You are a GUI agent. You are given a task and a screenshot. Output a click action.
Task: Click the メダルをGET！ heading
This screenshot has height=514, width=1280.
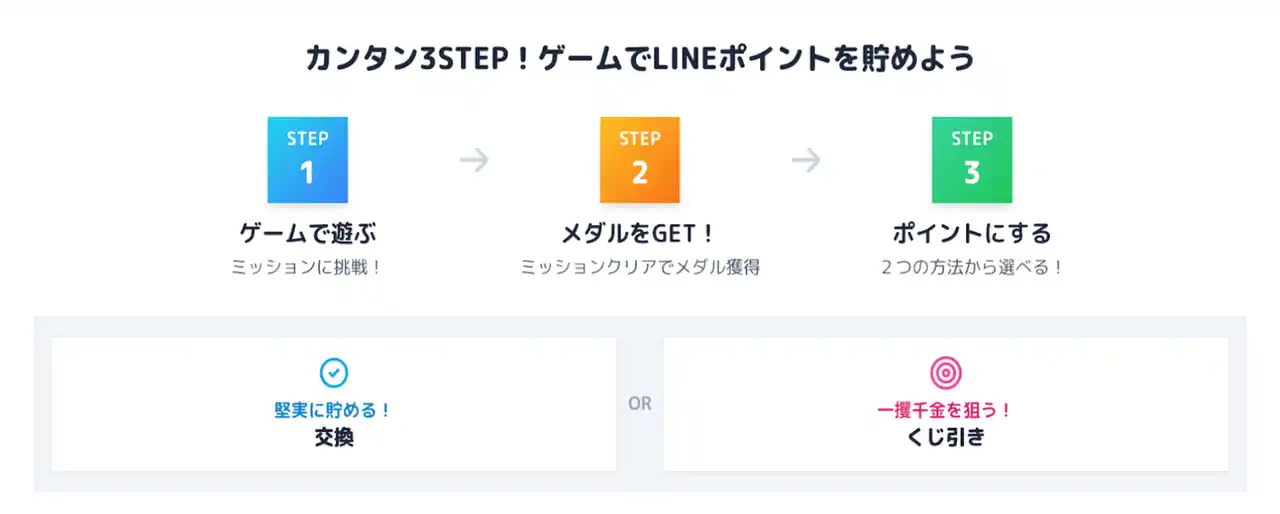640,234
